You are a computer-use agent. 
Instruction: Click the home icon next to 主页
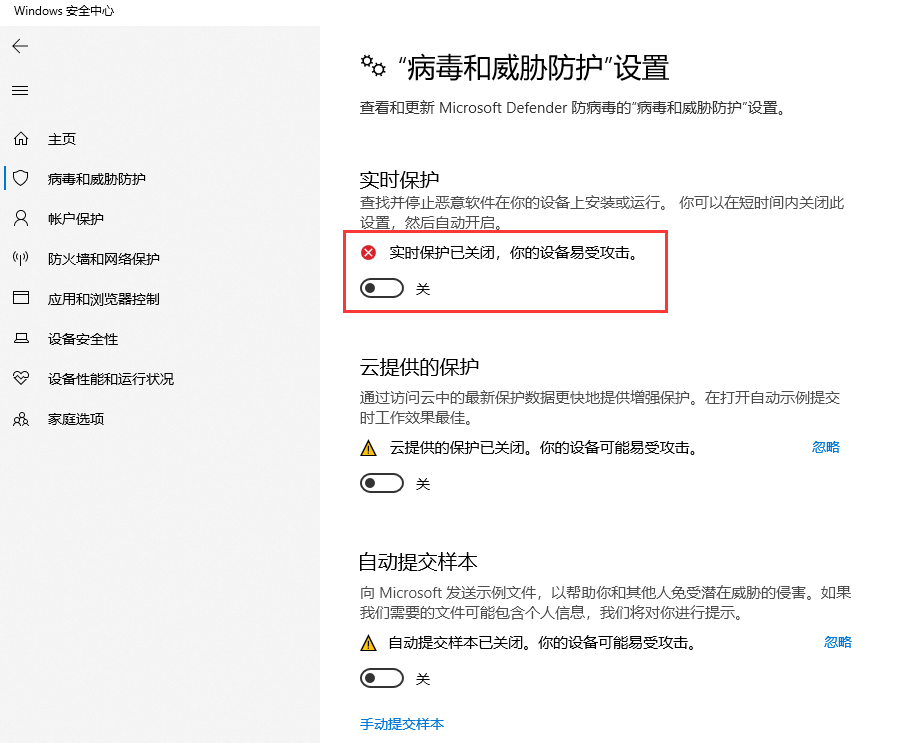pos(21,139)
